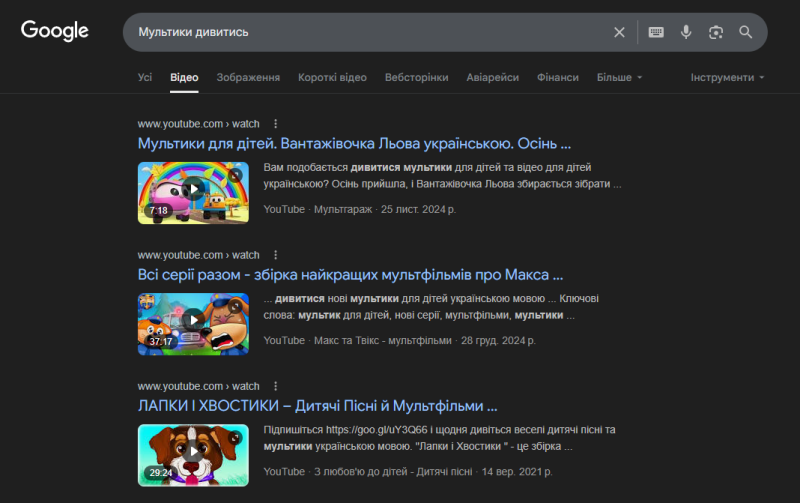Preview icon on the 37:17 thumbnail corner
Screen dimensions: 800x503
235,306
